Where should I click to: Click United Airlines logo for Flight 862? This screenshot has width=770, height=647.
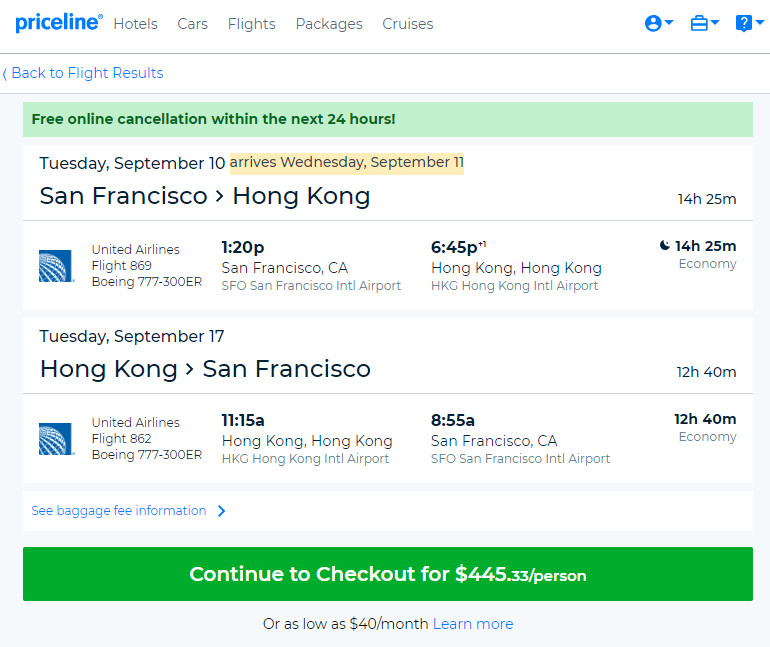point(56,439)
